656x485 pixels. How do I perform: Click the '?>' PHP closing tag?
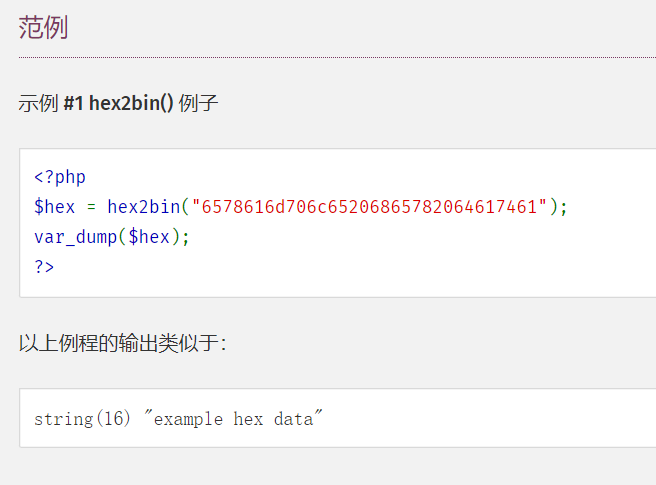point(44,268)
